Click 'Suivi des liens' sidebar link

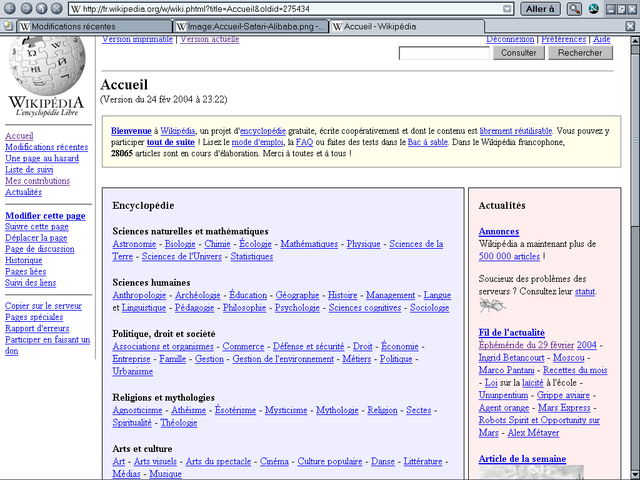[x=31, y=283]
